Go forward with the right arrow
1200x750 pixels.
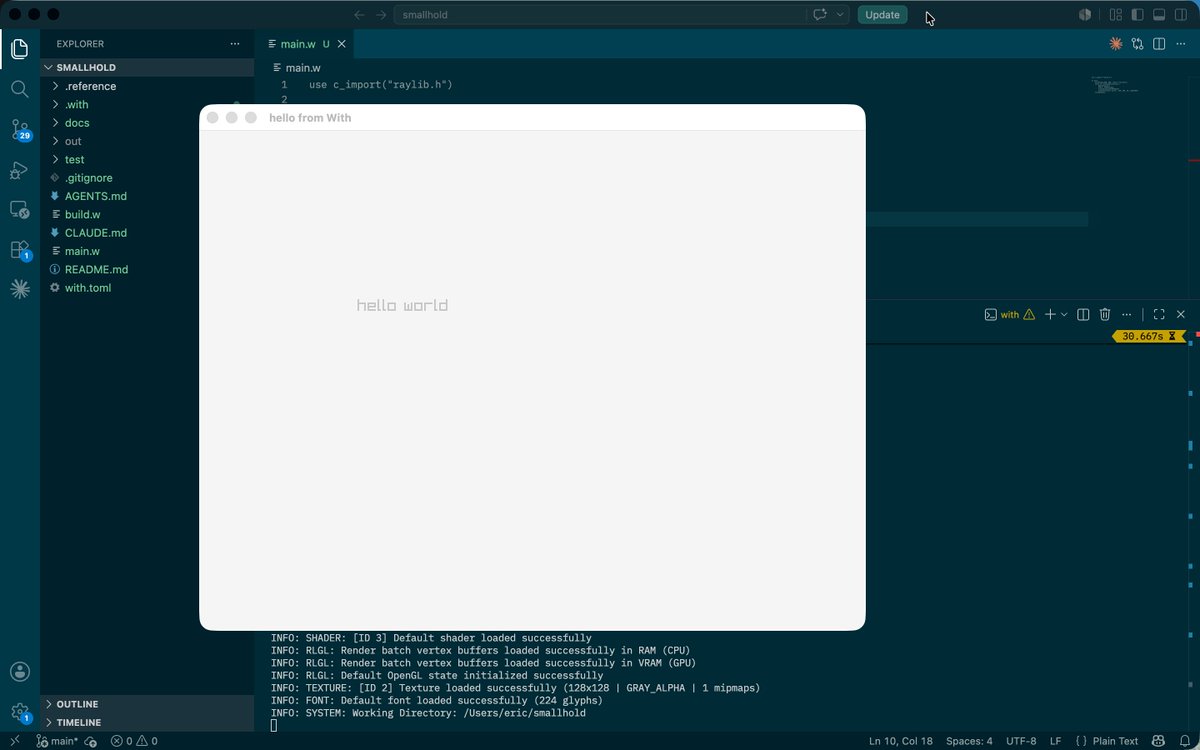click(x=381, y=15)
